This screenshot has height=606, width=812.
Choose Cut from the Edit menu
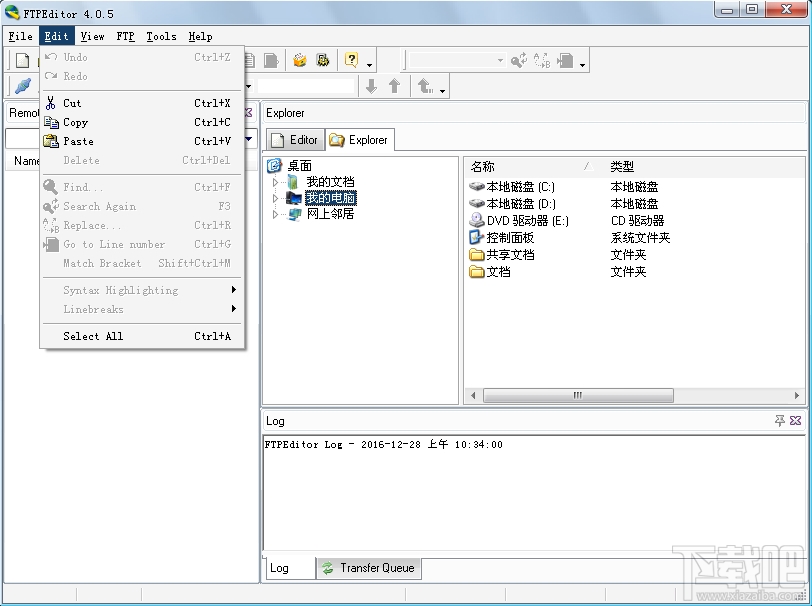coord(141,103)
